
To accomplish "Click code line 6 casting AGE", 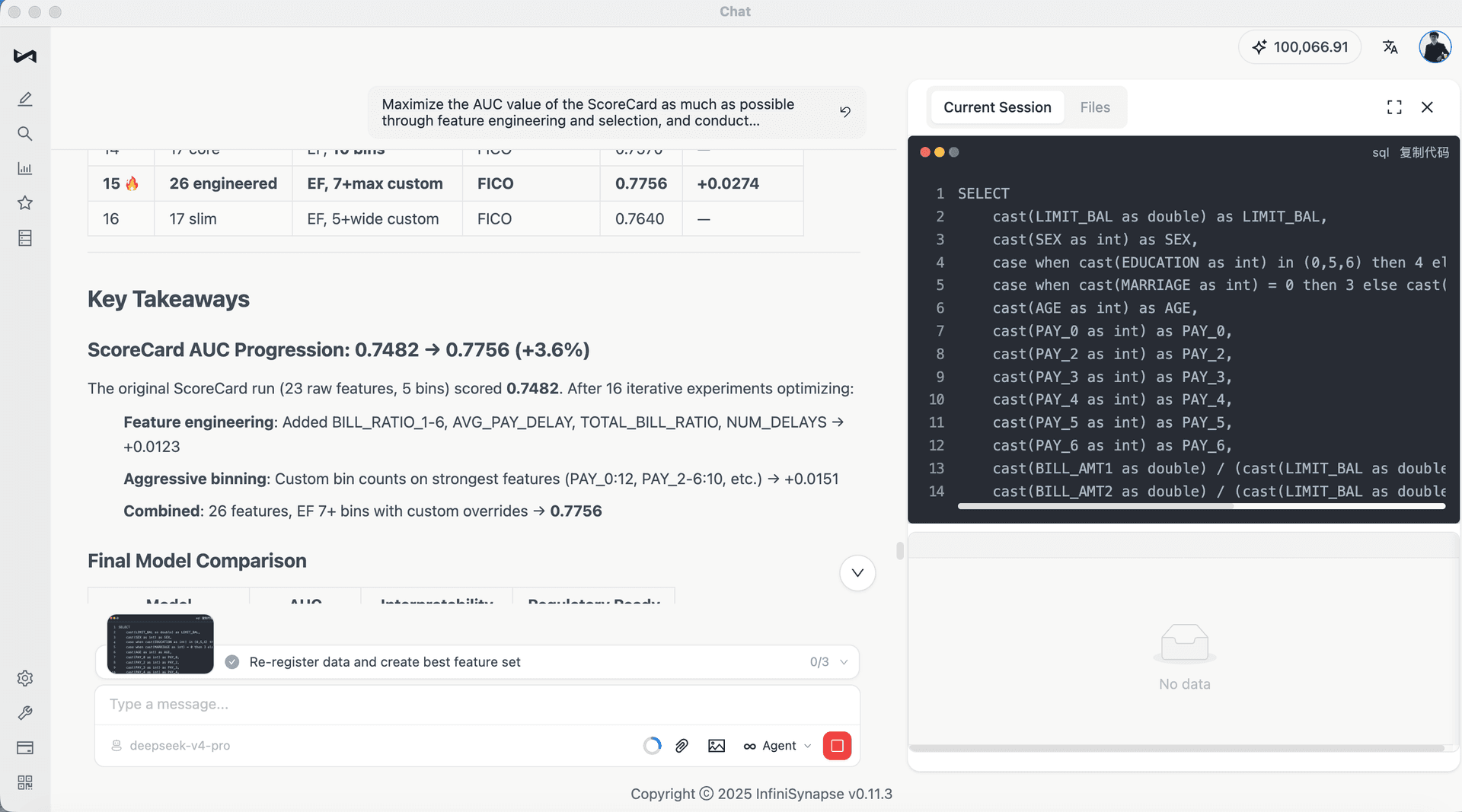I will (1095, 308).
